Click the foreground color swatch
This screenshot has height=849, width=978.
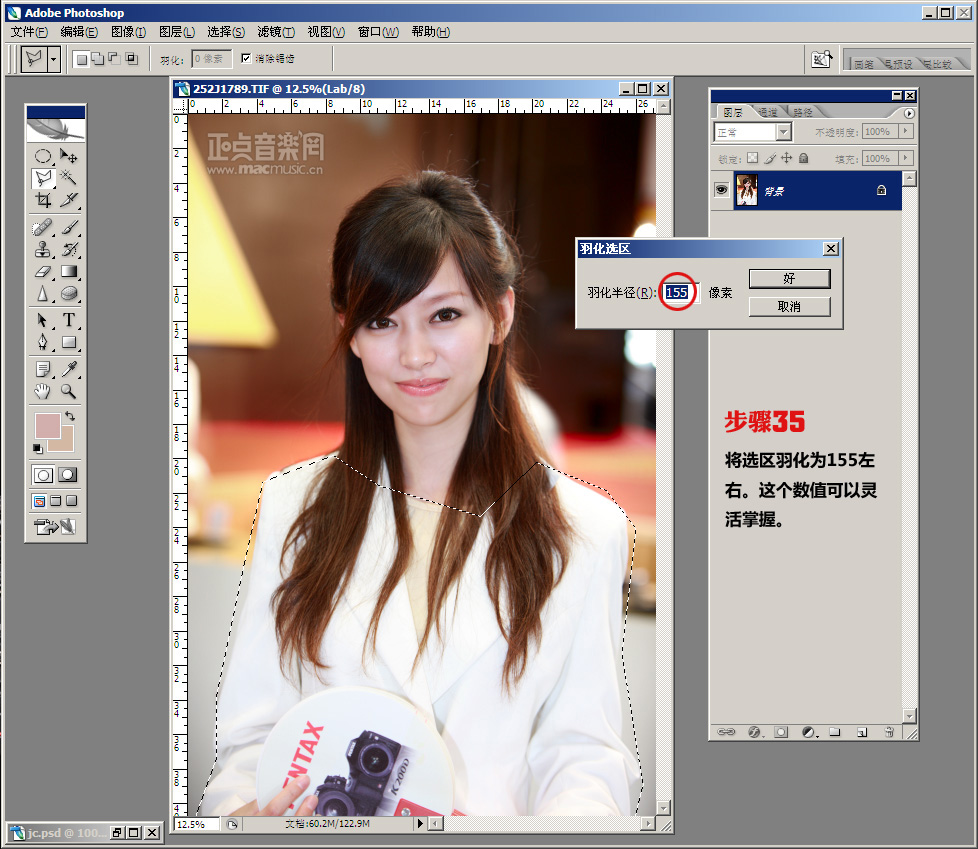(x=46, y=423)
